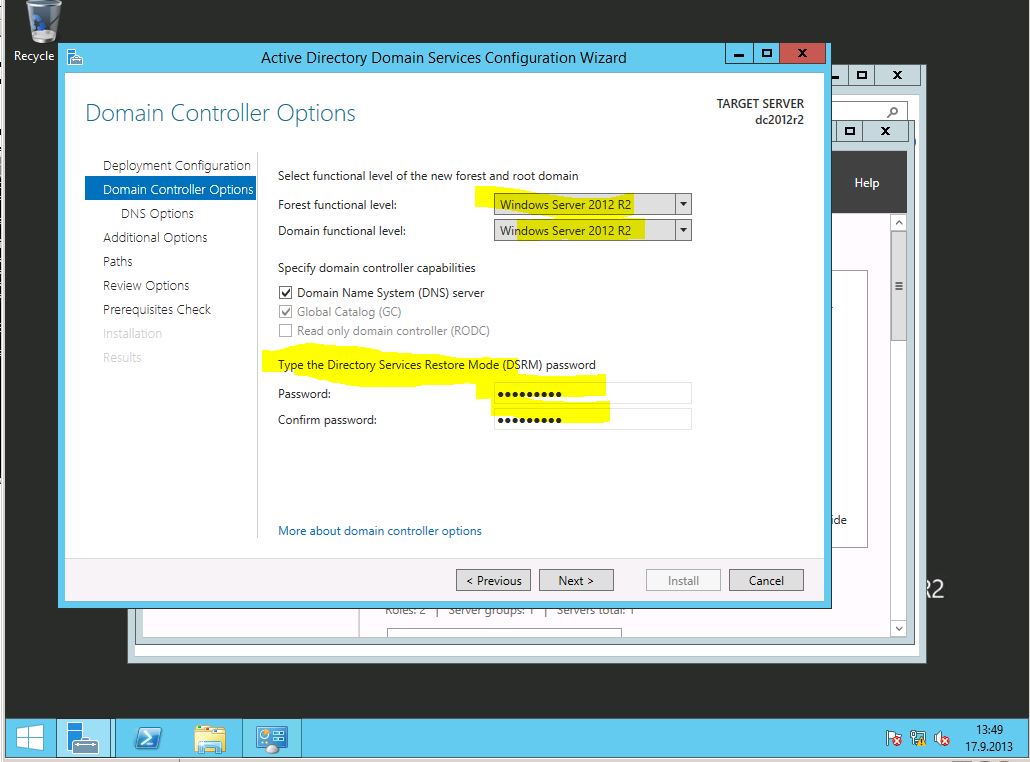Go to Deployment Configuration step
Viewport: 1030px width, 762px height.
point(177,166)
